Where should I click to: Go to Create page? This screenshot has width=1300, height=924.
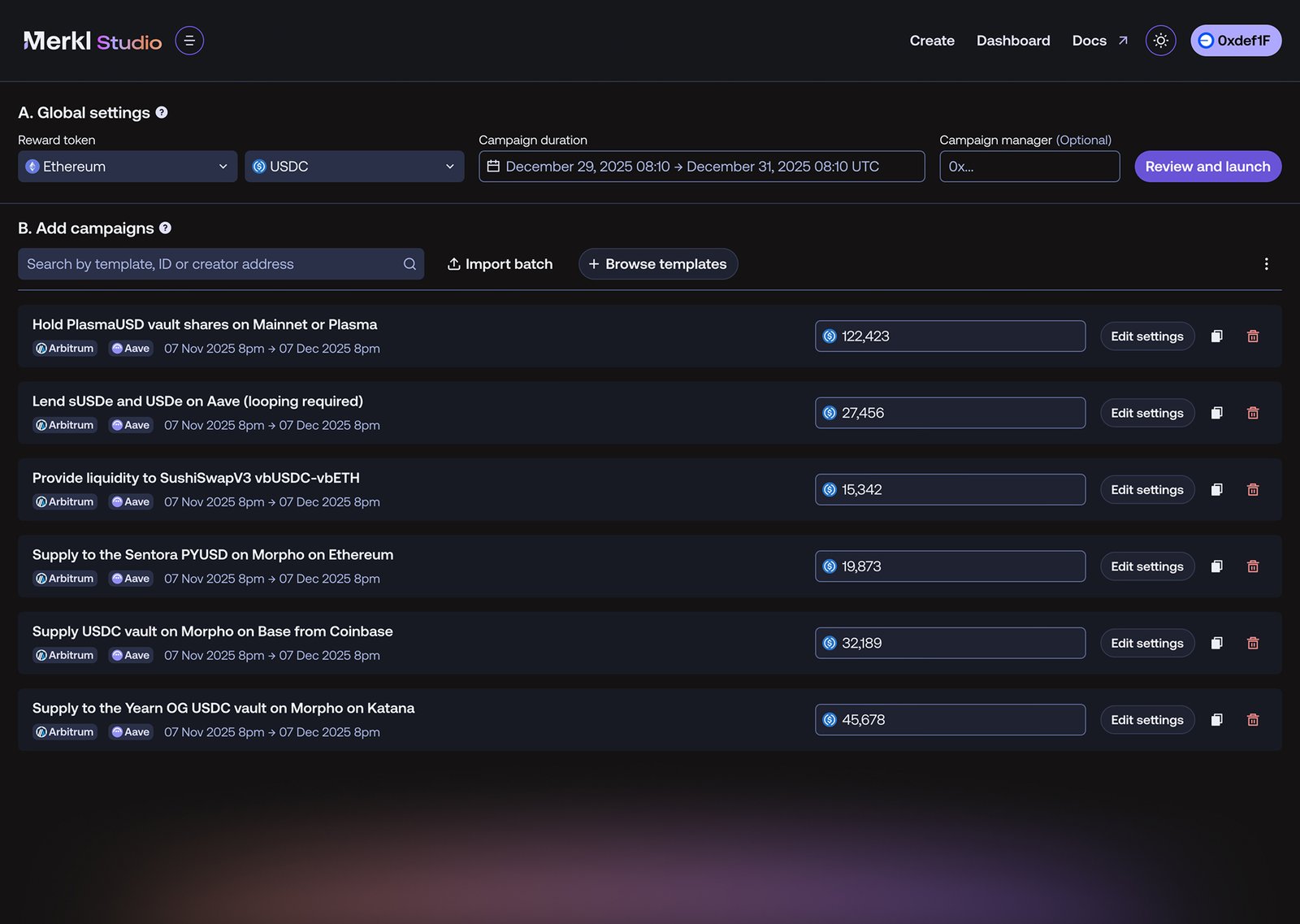point(932,41)
